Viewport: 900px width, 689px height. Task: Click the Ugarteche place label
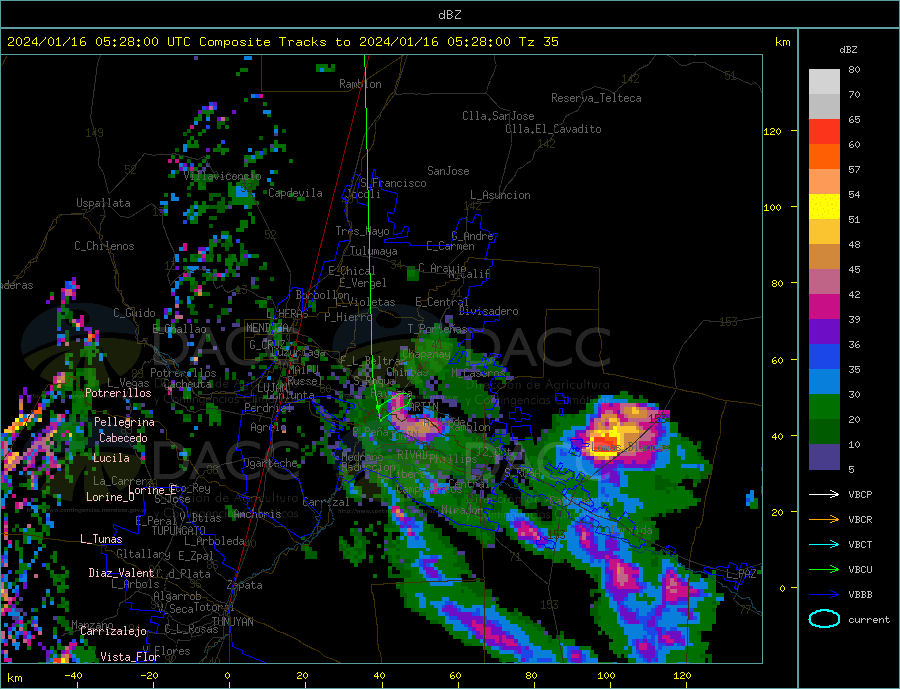point(270,463)
